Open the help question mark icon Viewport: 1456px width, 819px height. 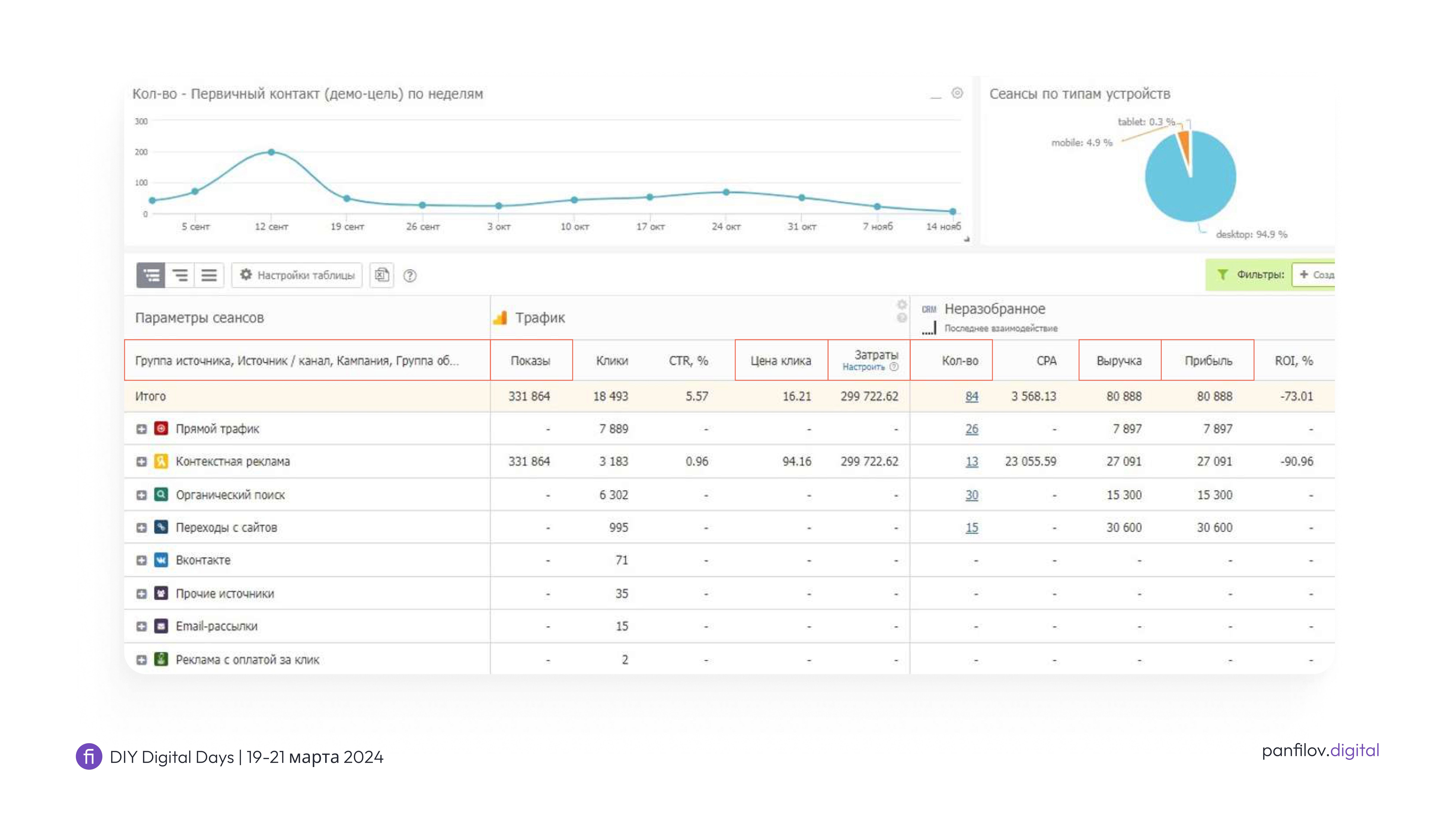click(410, 276)
